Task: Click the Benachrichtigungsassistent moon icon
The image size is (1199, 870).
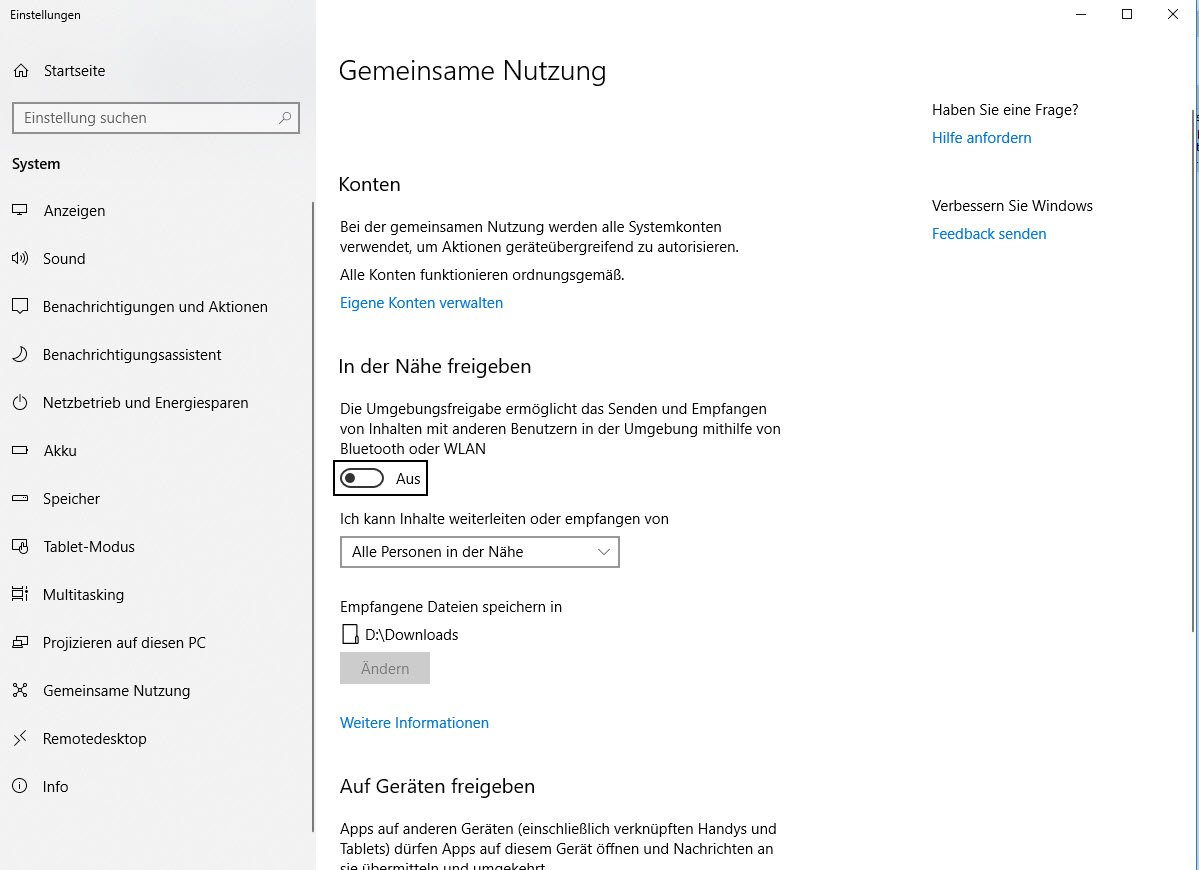Action: click(x=20, y=355)
